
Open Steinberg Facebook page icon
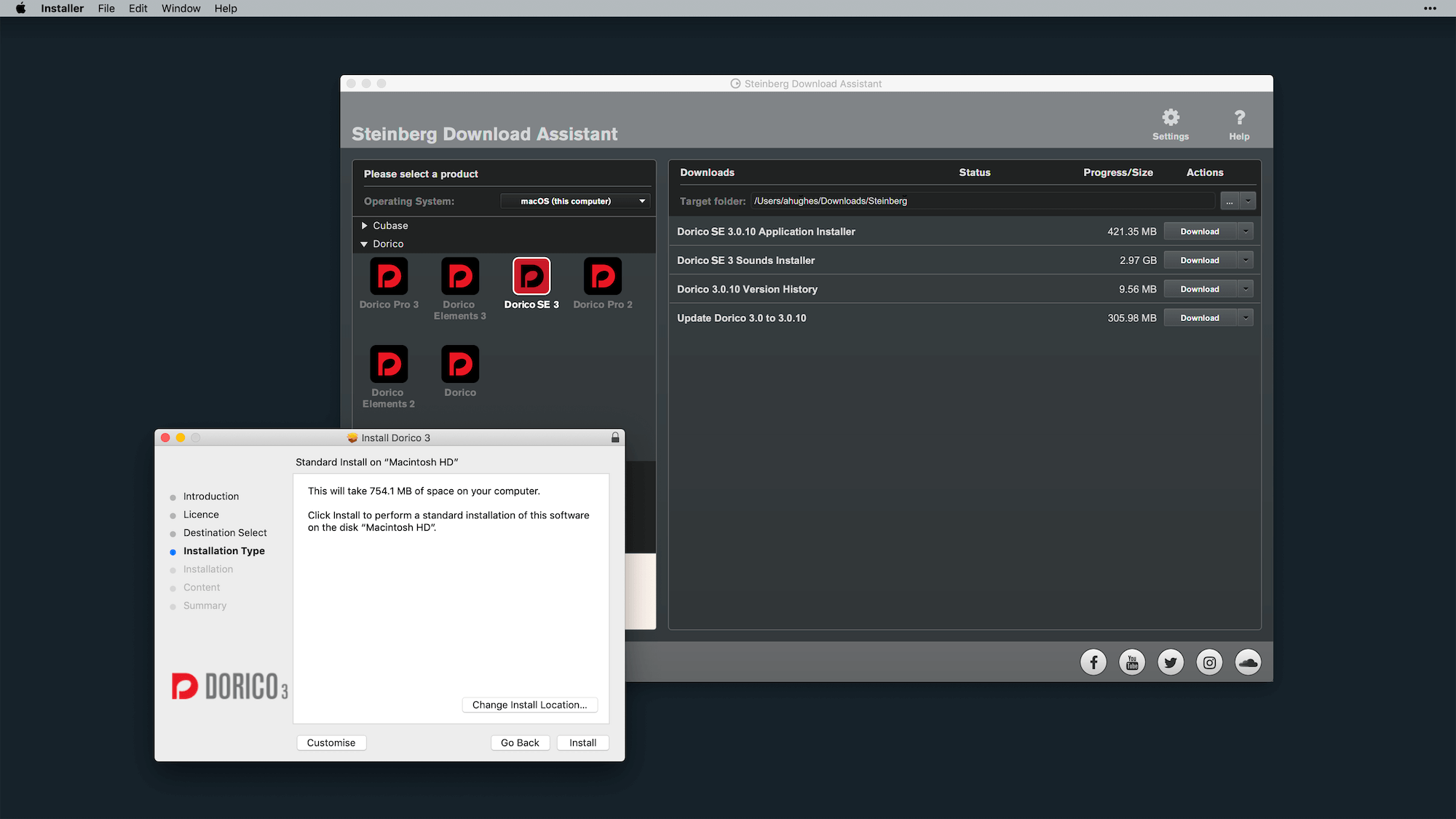point(1093,662)
